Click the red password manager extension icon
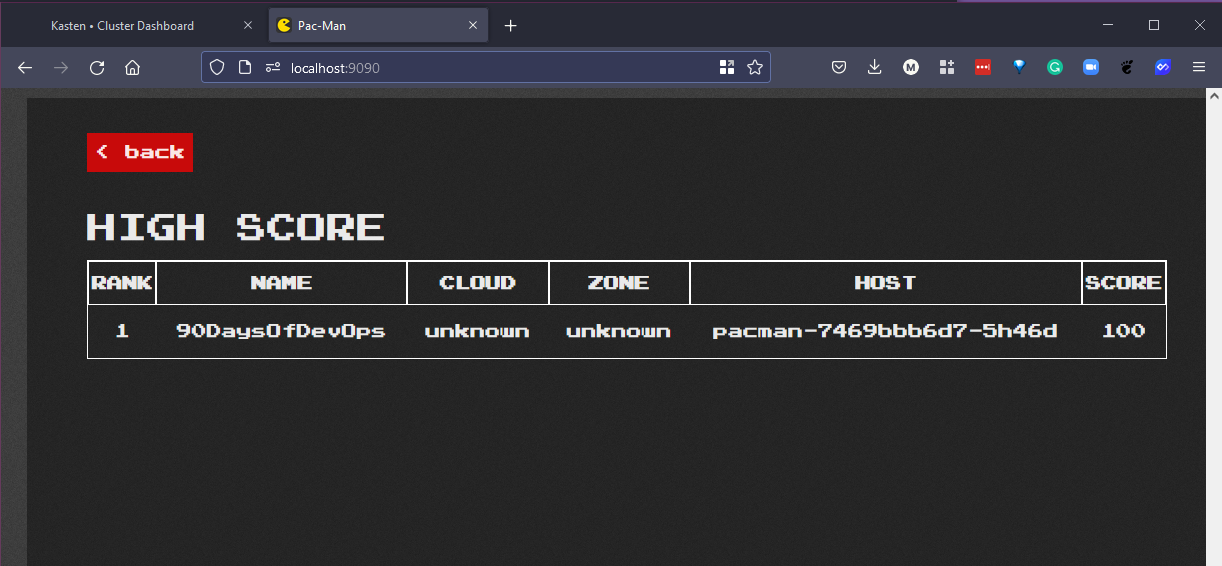This screenshot has height=566, width=1222. tap(982, 67)
